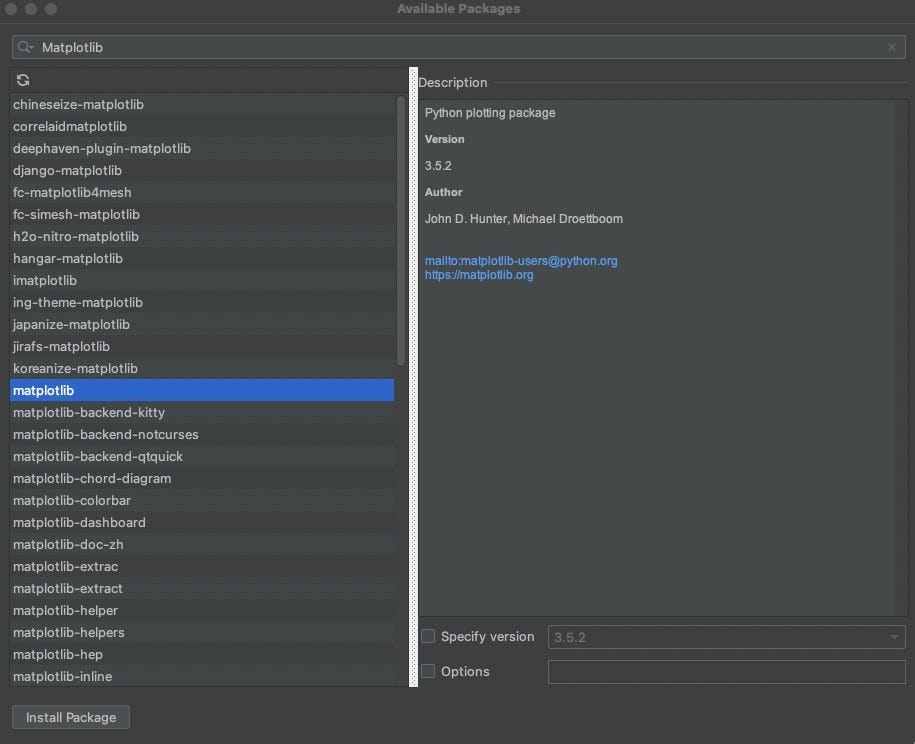The width and height of the screenshot is (915, 744).
Task: Select the matplotlib-colorbar package
Action: 202,501
